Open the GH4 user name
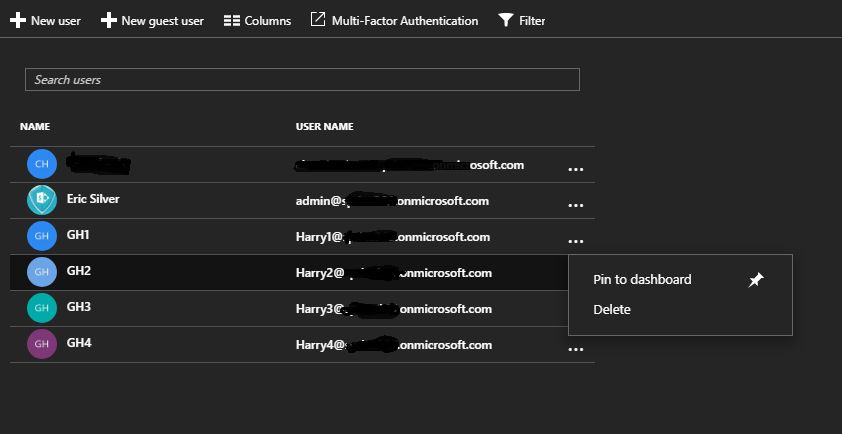The width and height of the screenshot is (842, 434). 78,343
